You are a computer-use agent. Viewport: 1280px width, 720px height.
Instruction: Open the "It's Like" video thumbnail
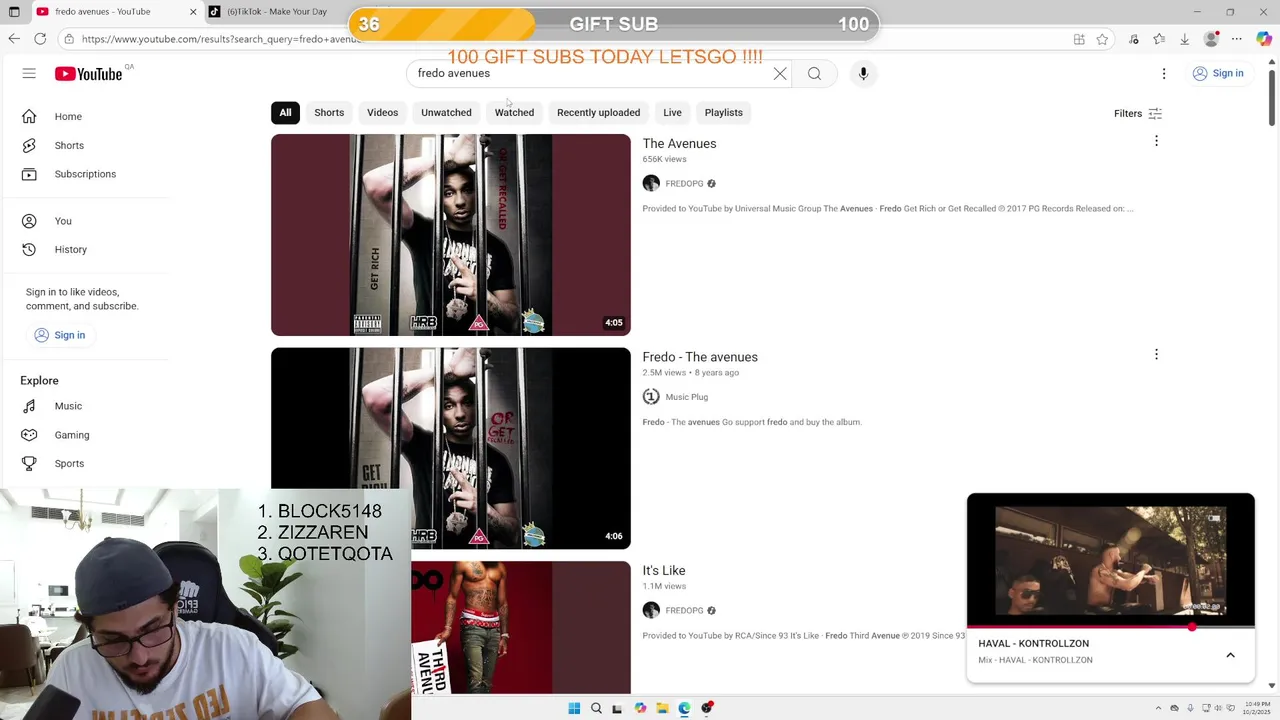(521, 627)
